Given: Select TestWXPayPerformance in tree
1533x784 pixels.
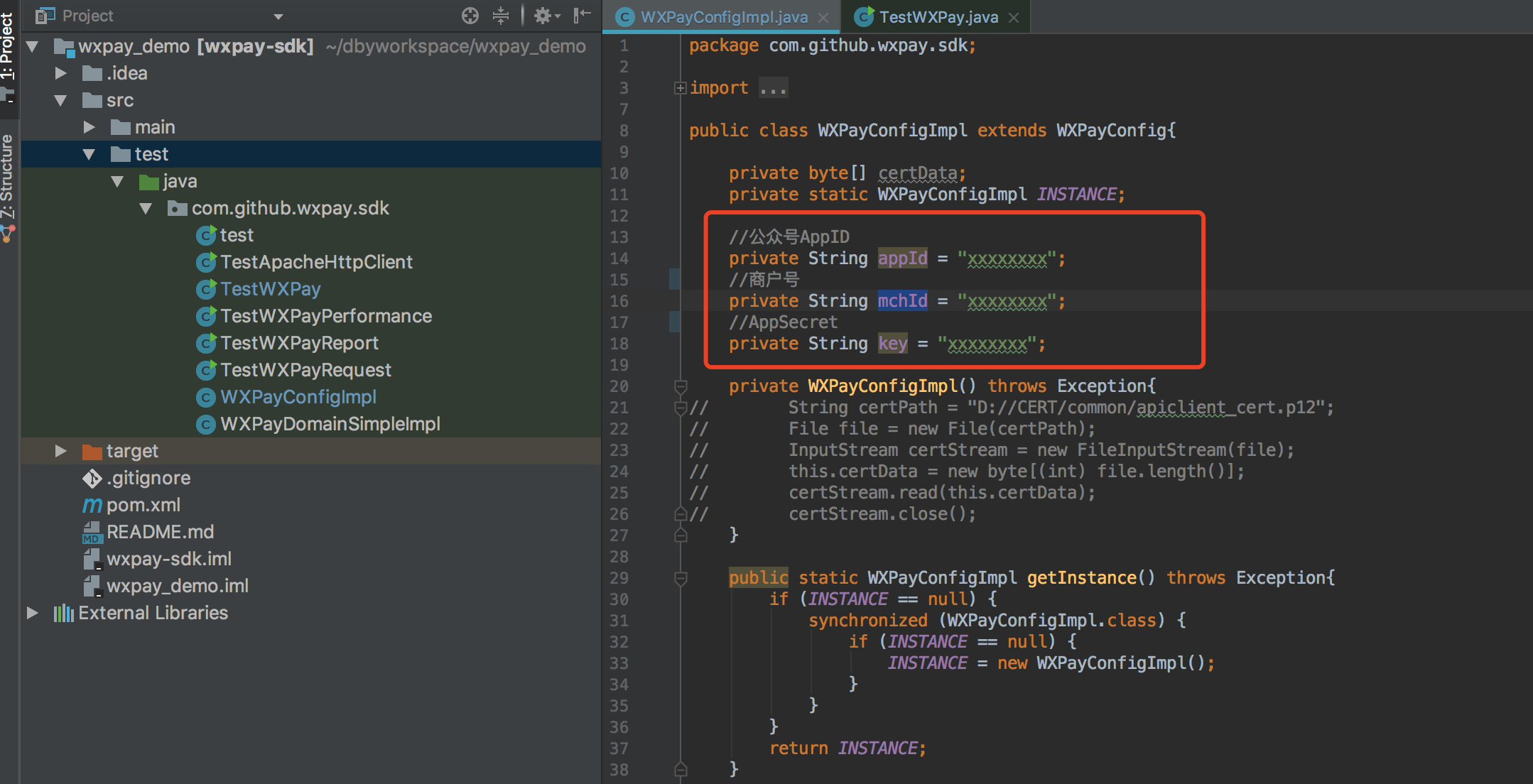Looking at the screenshot, I should click(x=326, y=316).
